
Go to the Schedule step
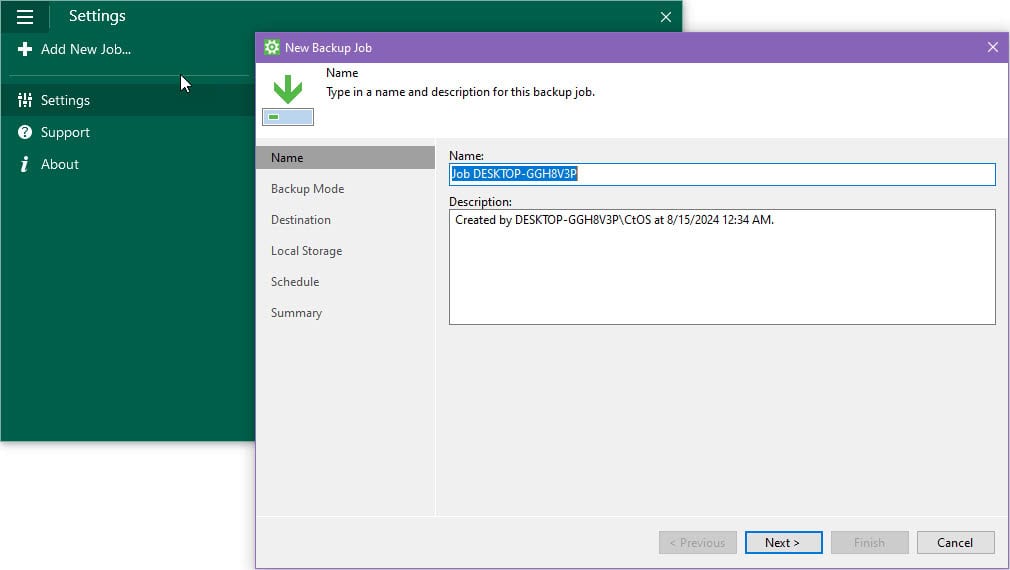(x=295, y=281)
